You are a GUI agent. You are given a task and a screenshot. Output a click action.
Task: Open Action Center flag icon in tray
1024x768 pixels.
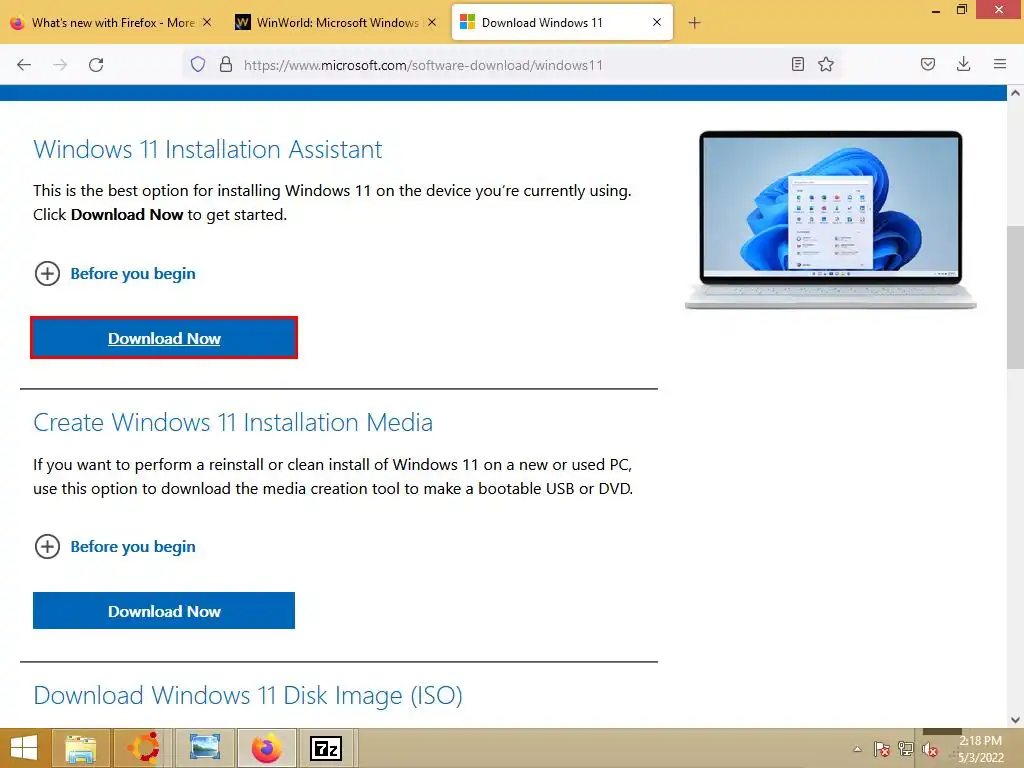pos(881,749)
